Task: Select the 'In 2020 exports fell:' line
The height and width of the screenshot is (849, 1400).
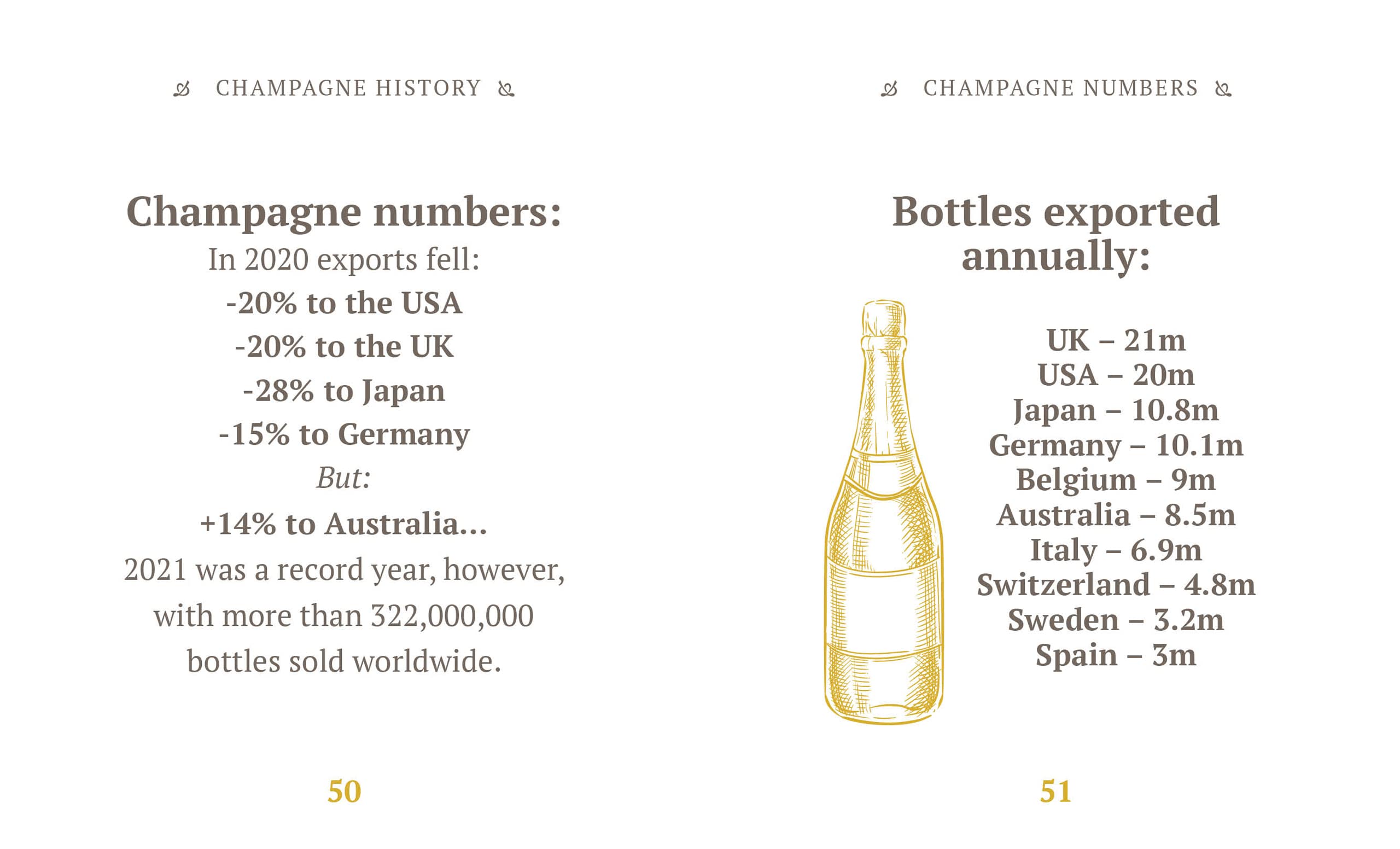Action: (x=344, y=260)
